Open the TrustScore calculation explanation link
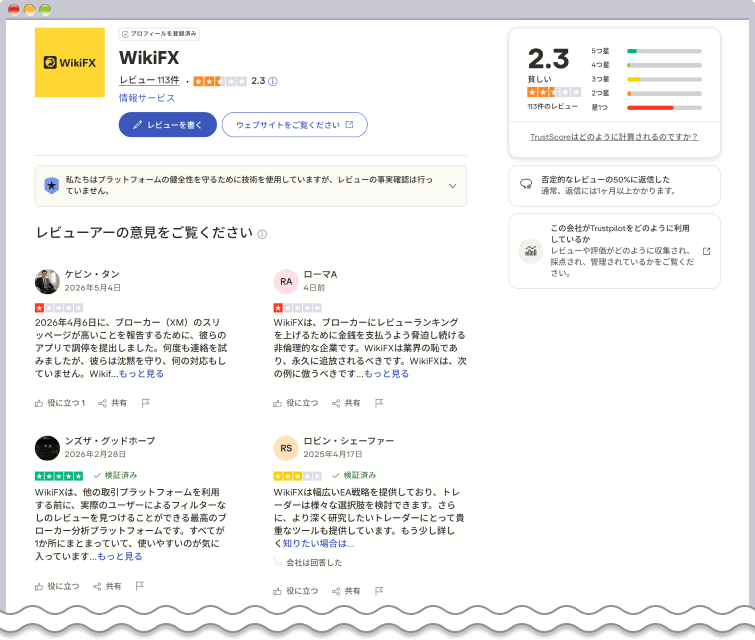 coord(614,137)
